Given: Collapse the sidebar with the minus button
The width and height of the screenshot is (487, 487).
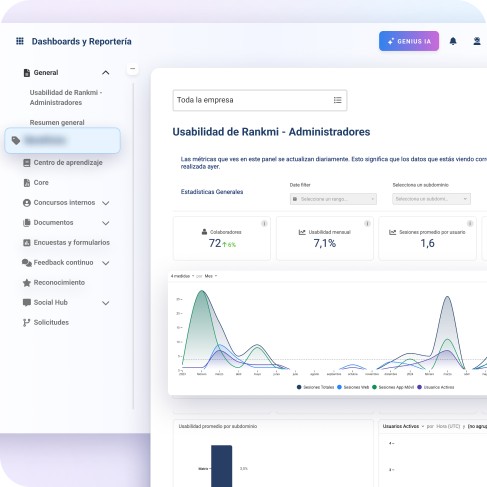Looking at the screenshot, I should click(133, 69).
